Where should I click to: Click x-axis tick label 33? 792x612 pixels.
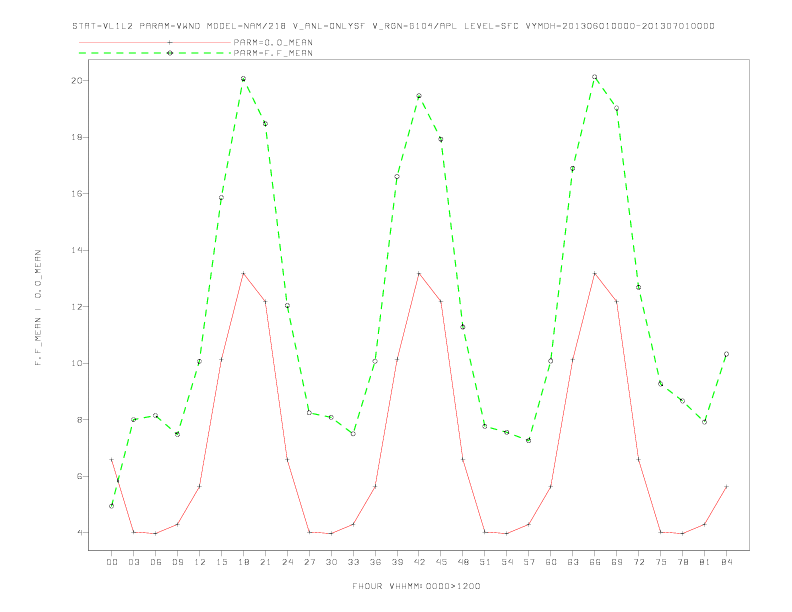pos(353,562)
